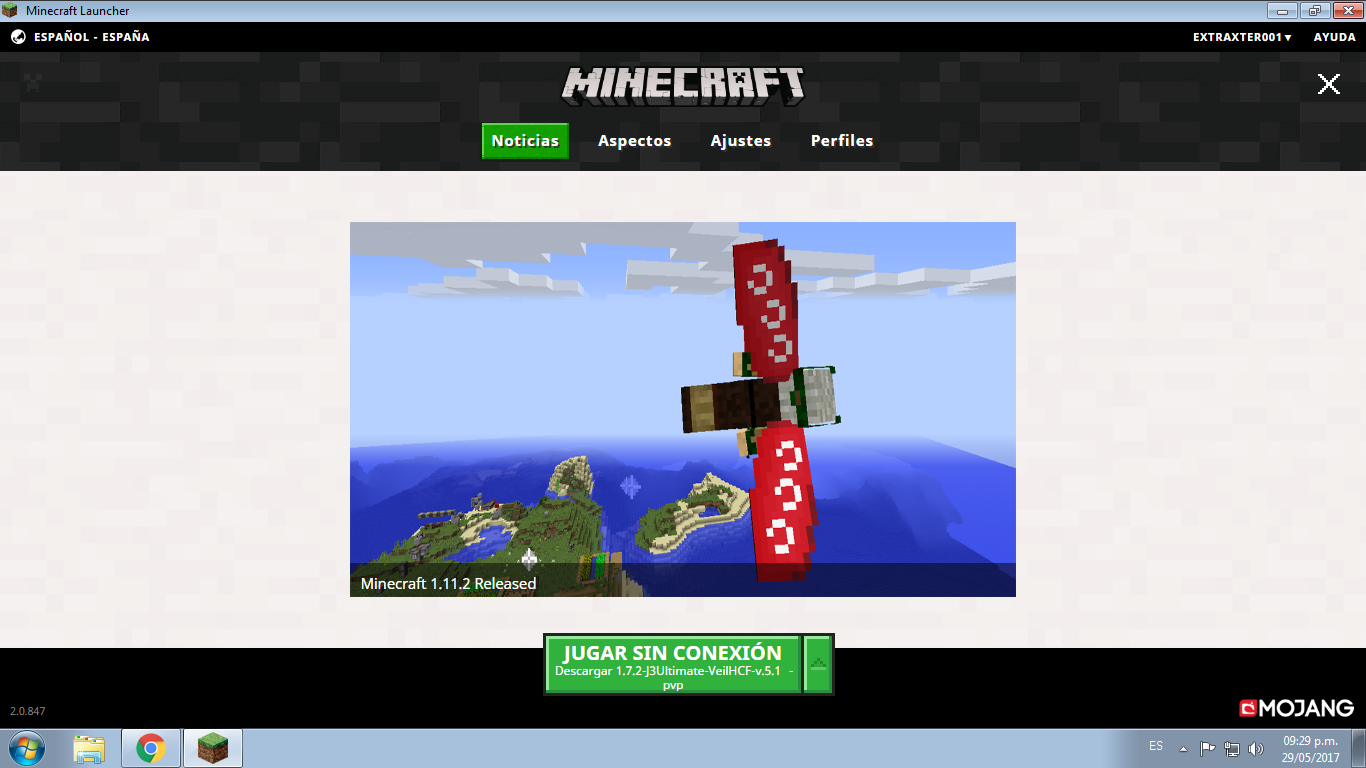1366x768 pixels.
Task: Click the grass block icon in the title bar
Action: [10, 10]
